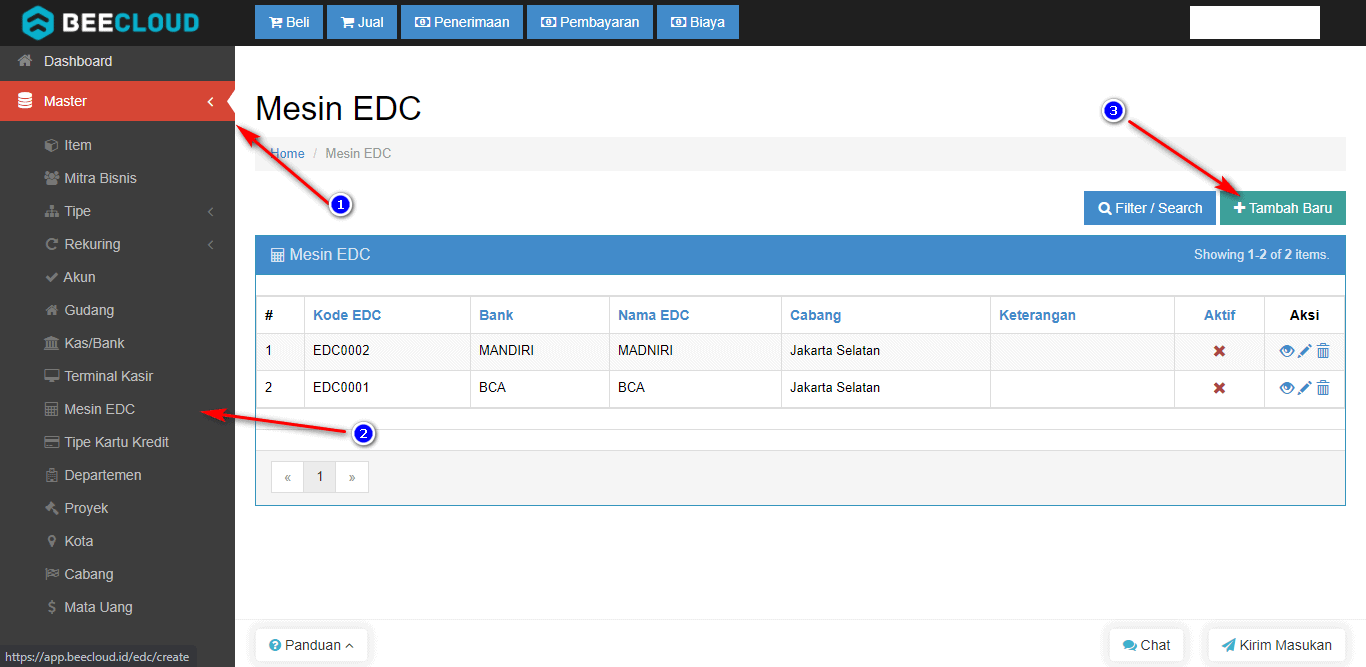Viewport: 1366px width, 667px height.
Task: Toggle Aktif status for EDC0002
Action: [x=1219, y=351]
